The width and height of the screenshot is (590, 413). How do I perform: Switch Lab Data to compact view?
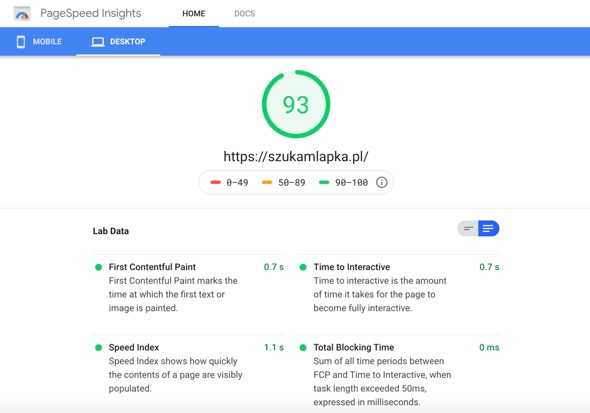(x=468, y=228)
